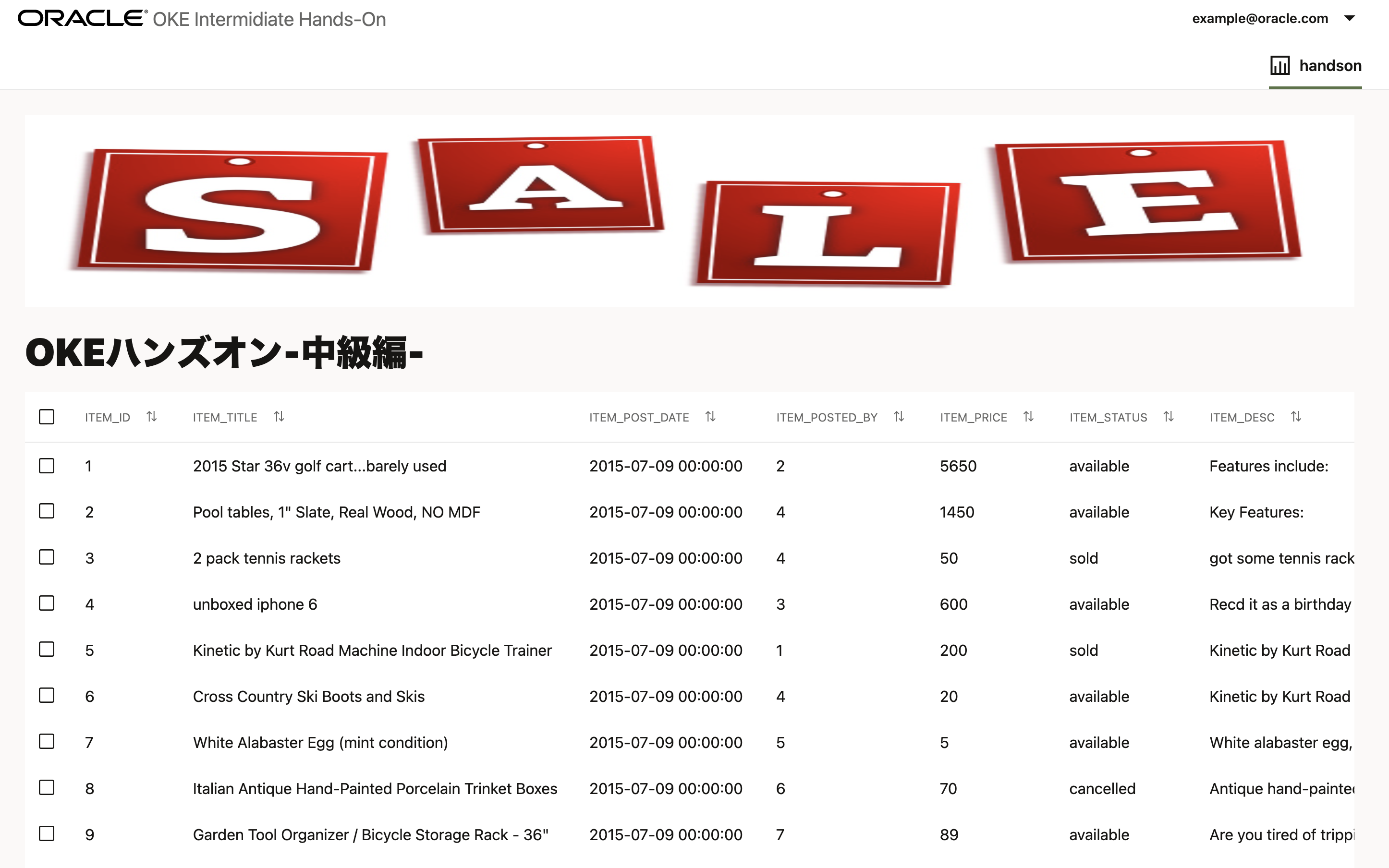Check the box for item 8 row

point(47,788)
